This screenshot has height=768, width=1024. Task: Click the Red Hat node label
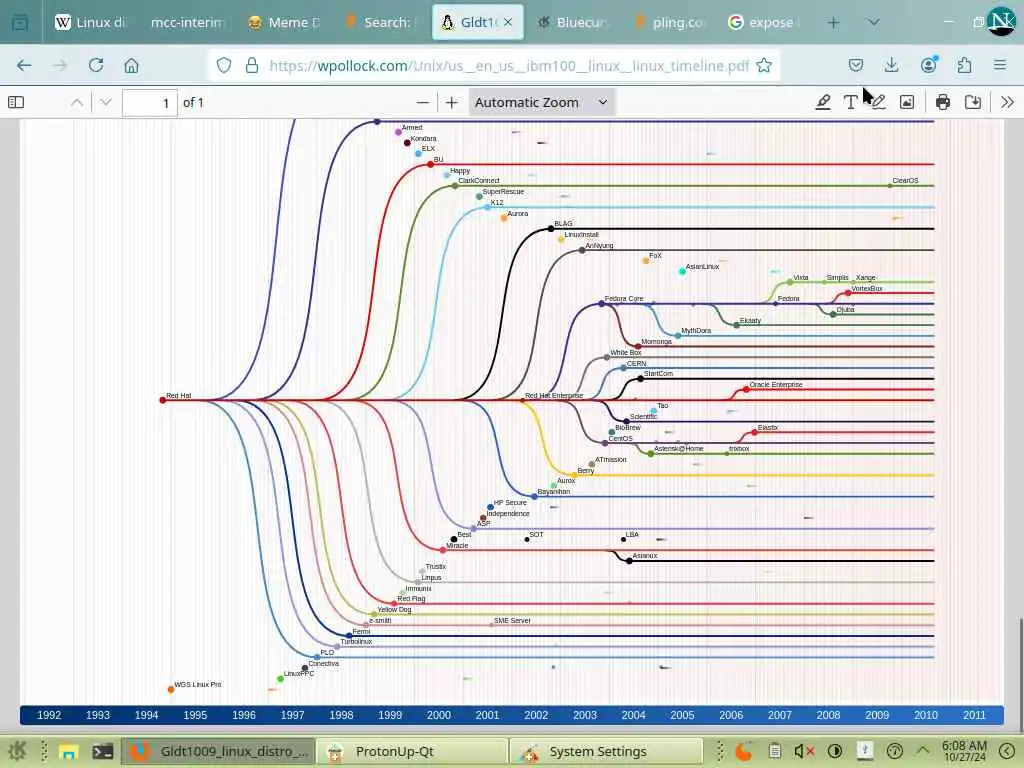click(178, 396)
